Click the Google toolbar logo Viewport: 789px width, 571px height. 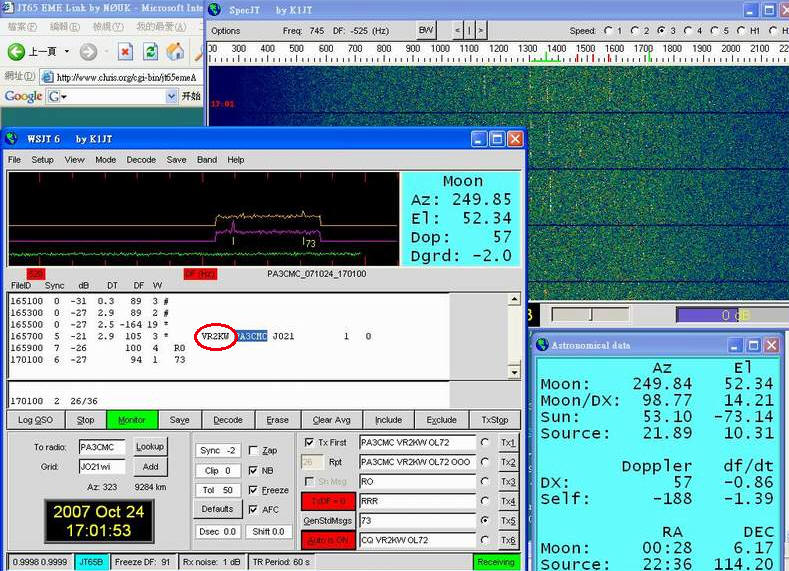[x=23, y=96]
